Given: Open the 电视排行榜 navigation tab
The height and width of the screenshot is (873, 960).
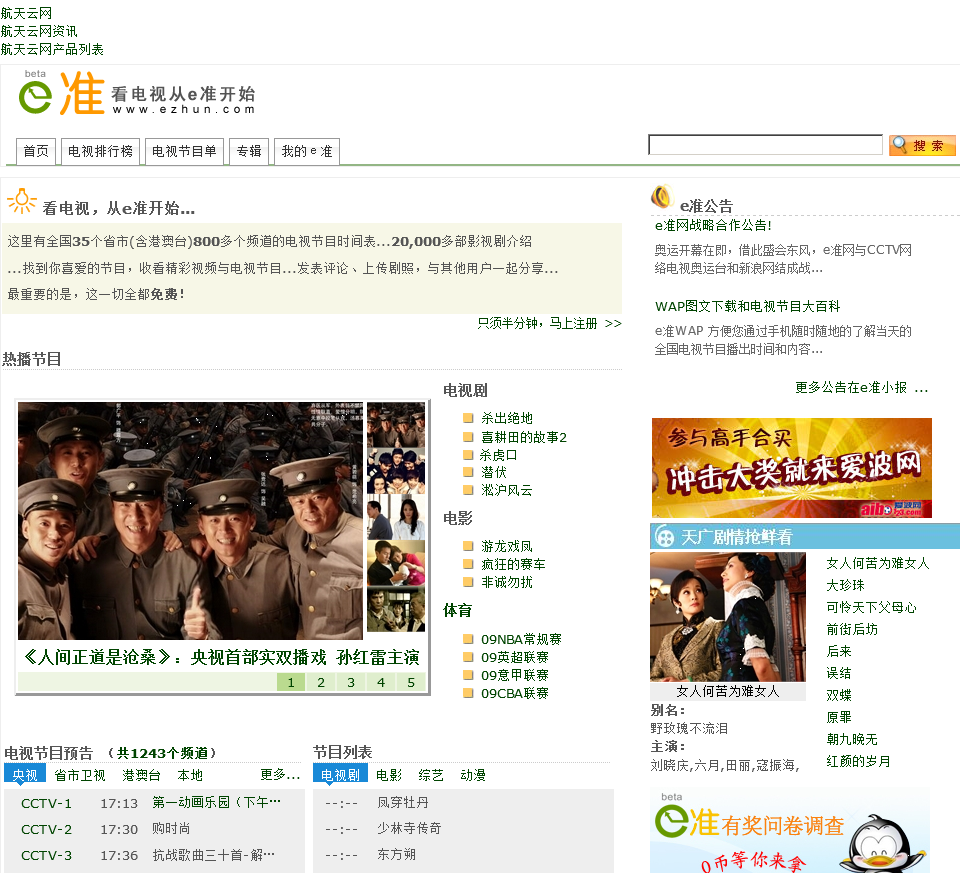Looking at the screenshot, I should click(x=100, y=151).
